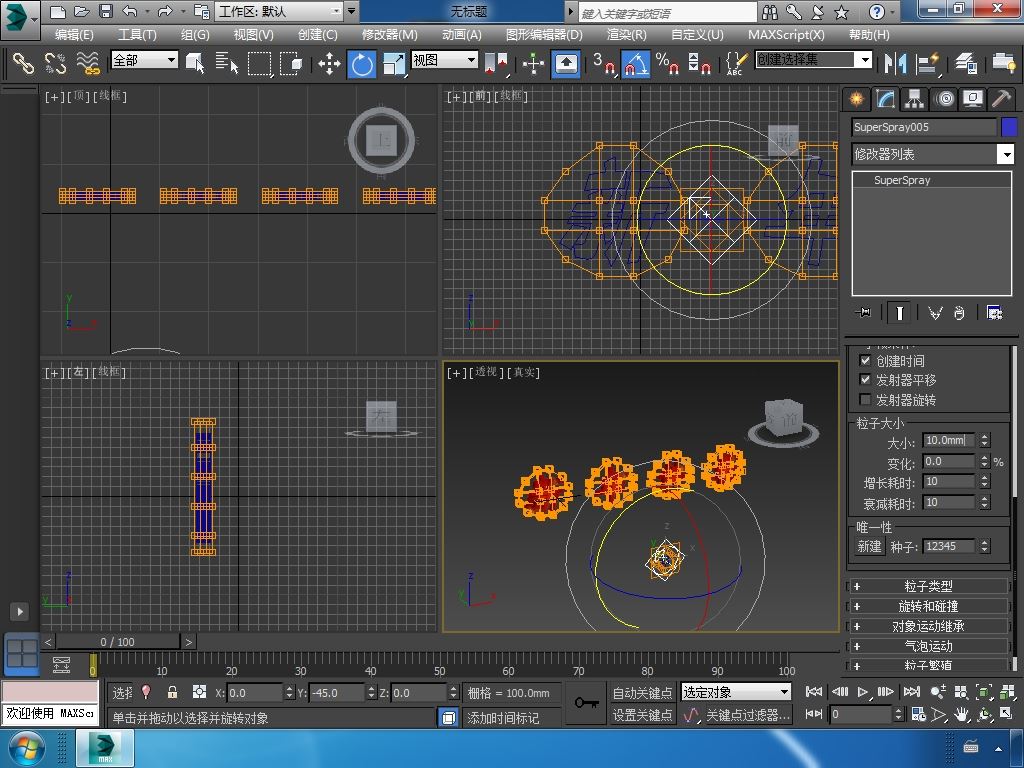Viewport: 1024px width, 768px height.
Task: Expand the 粒子类型 rollout
Action: click(x=928, y=586)
